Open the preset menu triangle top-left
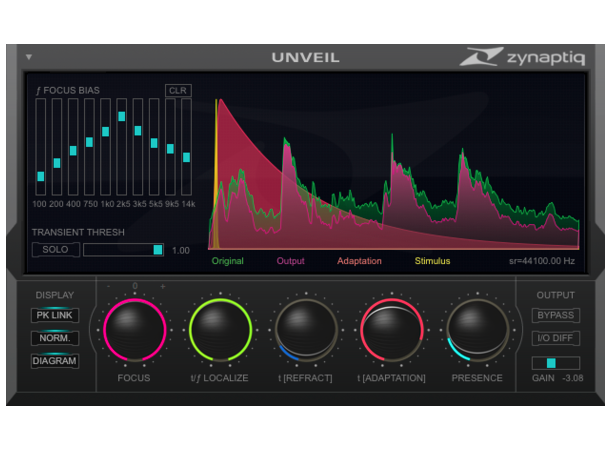The image size is (610, 450). click(29, 57)
